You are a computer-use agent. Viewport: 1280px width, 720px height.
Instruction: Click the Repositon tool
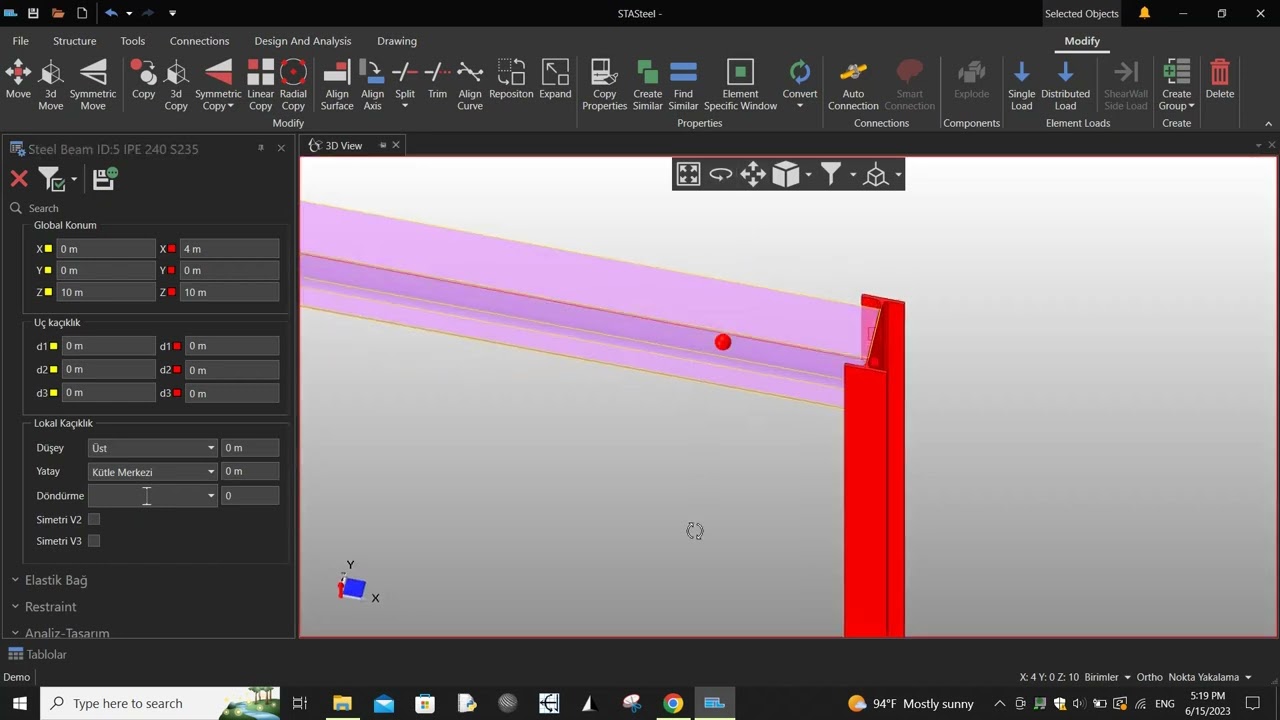511,80
